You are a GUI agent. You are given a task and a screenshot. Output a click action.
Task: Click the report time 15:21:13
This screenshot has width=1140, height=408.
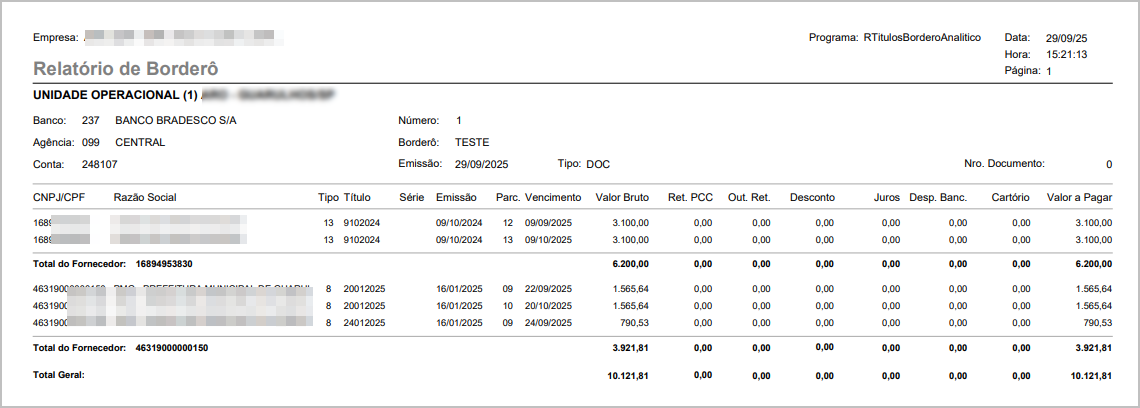click(x=1067, y=54)
